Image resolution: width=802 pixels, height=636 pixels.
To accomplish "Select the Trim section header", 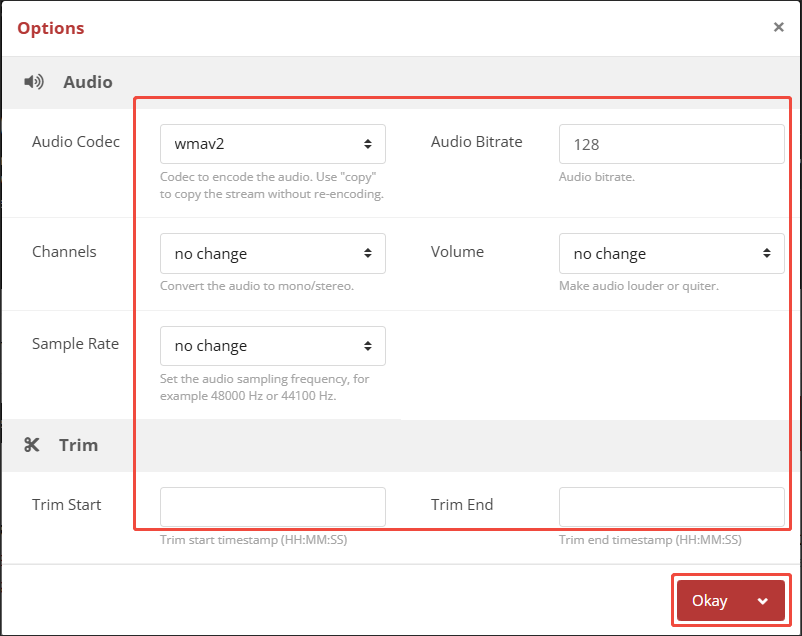I will pos(78,445).
